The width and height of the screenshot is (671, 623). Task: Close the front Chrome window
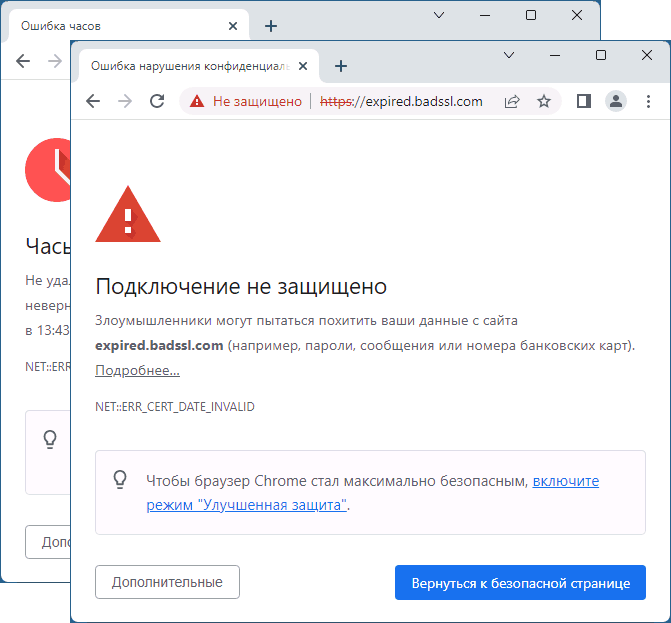pyautogui.click(x=647, y=55)
